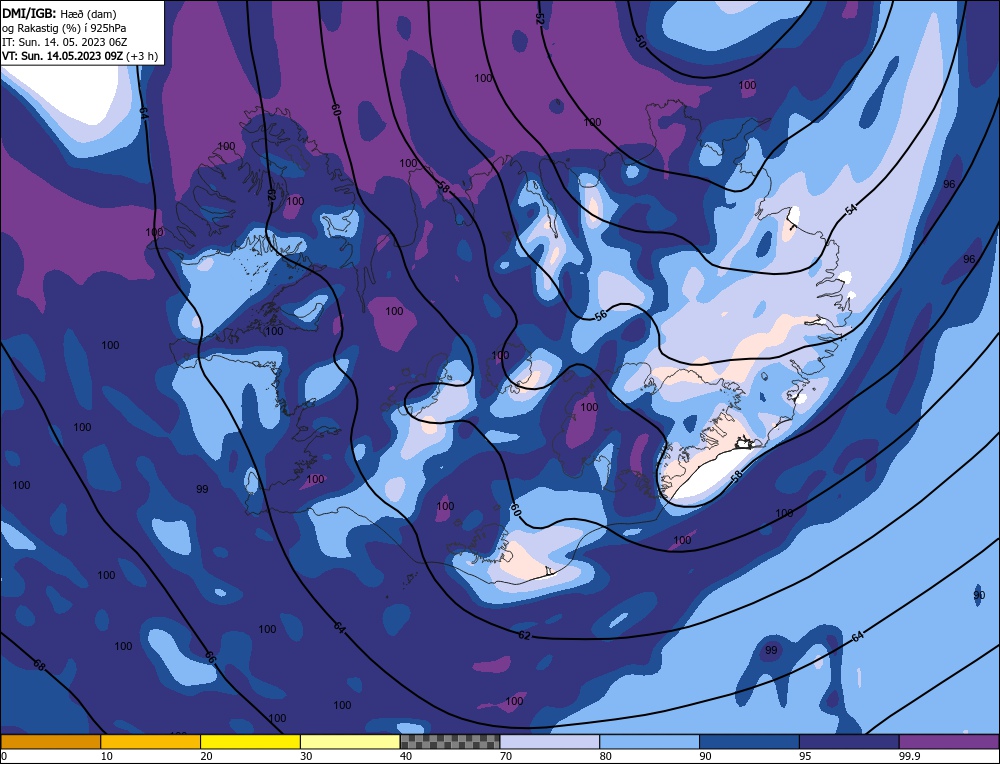Image resolution: width=1000 pixels, height=764 pixels.
Task: Select the contour label "56"
Action: (600, 315)
